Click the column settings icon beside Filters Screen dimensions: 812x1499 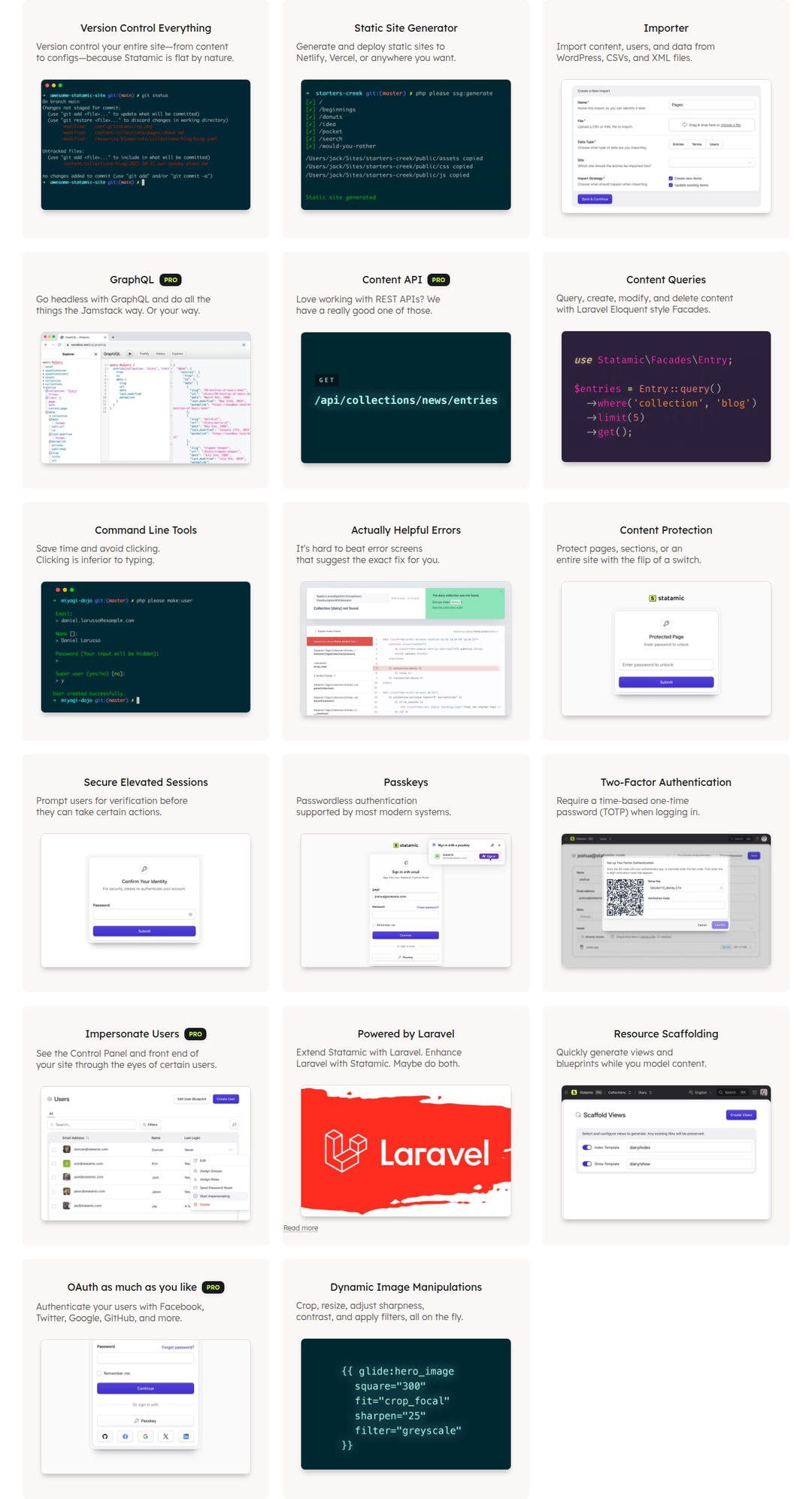pyautogui.click(x=235, y=1124)
